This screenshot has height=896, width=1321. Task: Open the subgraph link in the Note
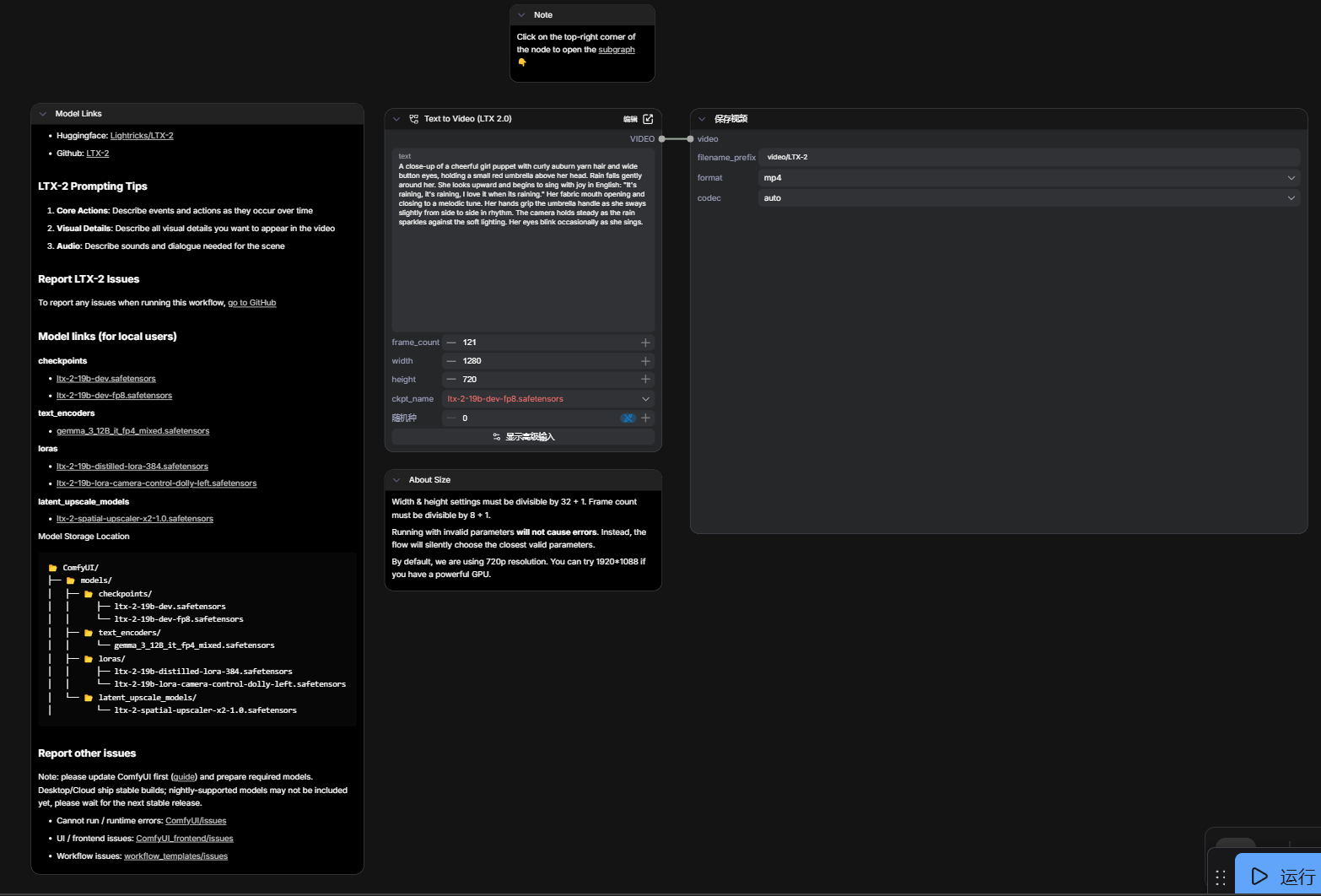click(617, 50)
